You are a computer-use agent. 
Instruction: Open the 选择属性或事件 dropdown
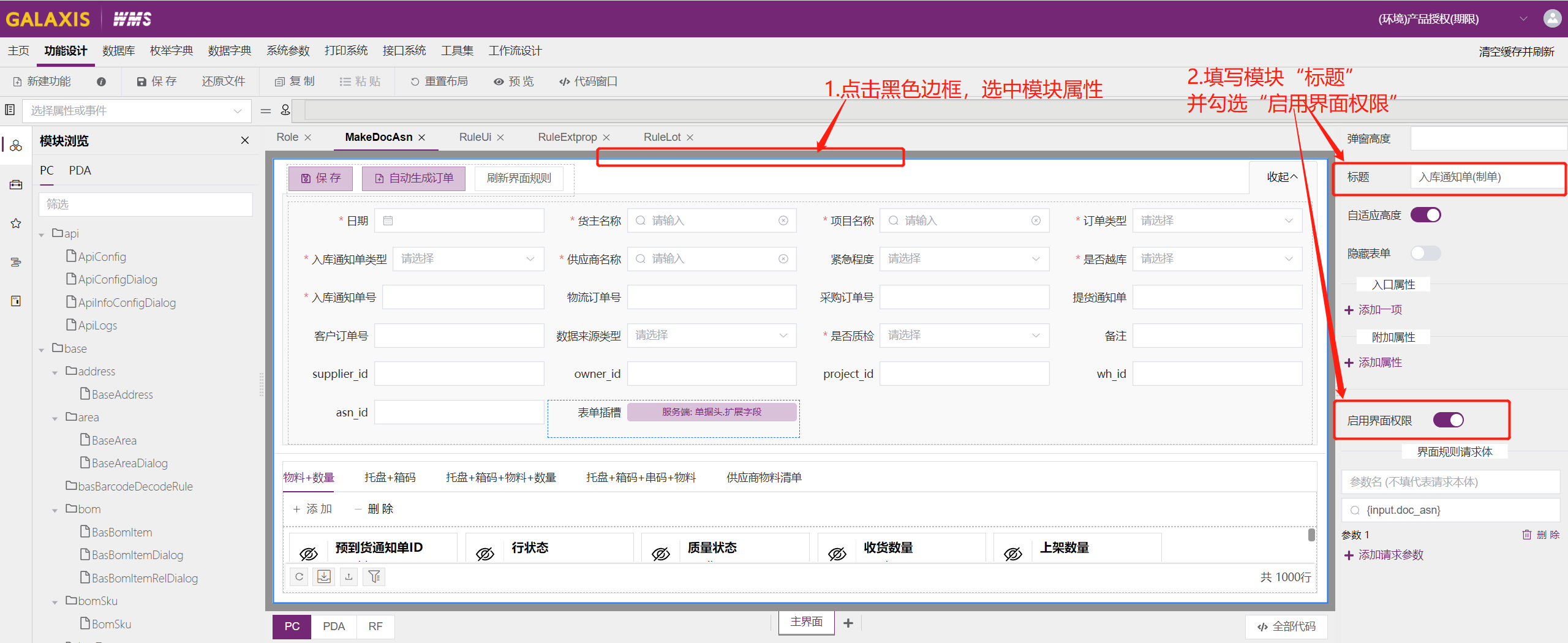point(137,111)
